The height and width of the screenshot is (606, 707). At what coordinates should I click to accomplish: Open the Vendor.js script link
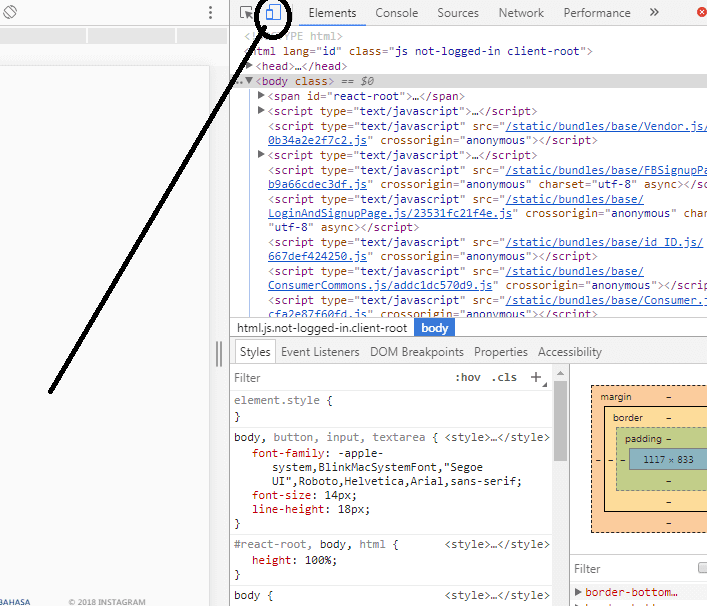pyautogui.click(x=606, y=126)
